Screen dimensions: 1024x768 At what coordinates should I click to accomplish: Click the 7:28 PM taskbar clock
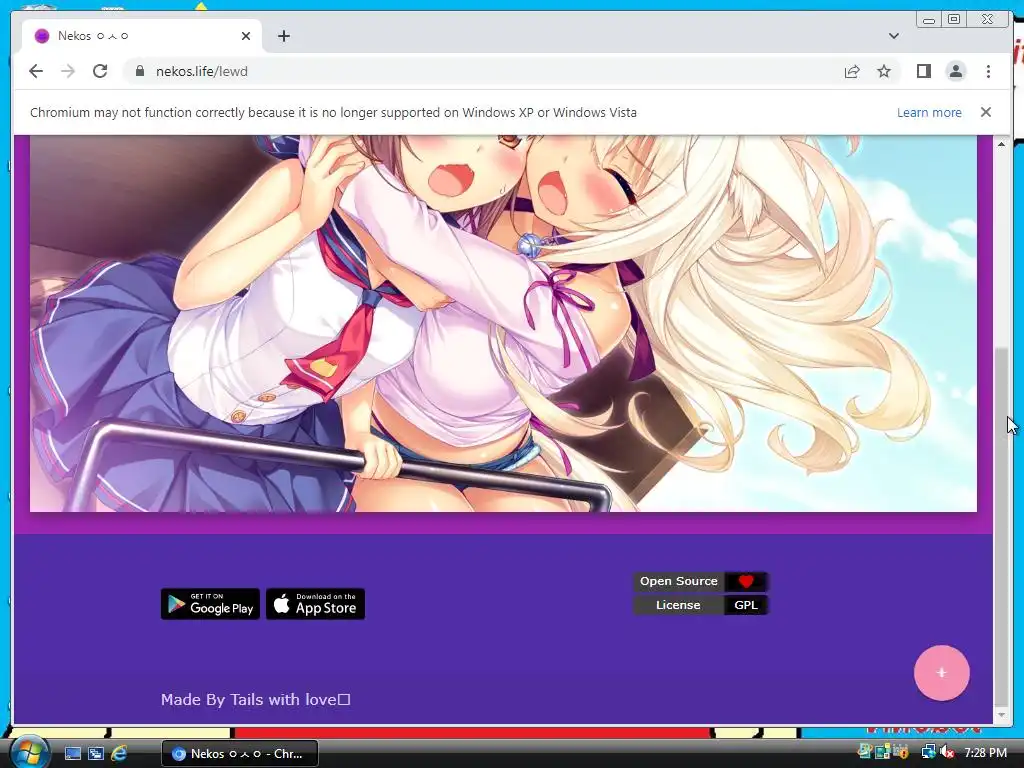pyautogui.click(x=985, y=753)
